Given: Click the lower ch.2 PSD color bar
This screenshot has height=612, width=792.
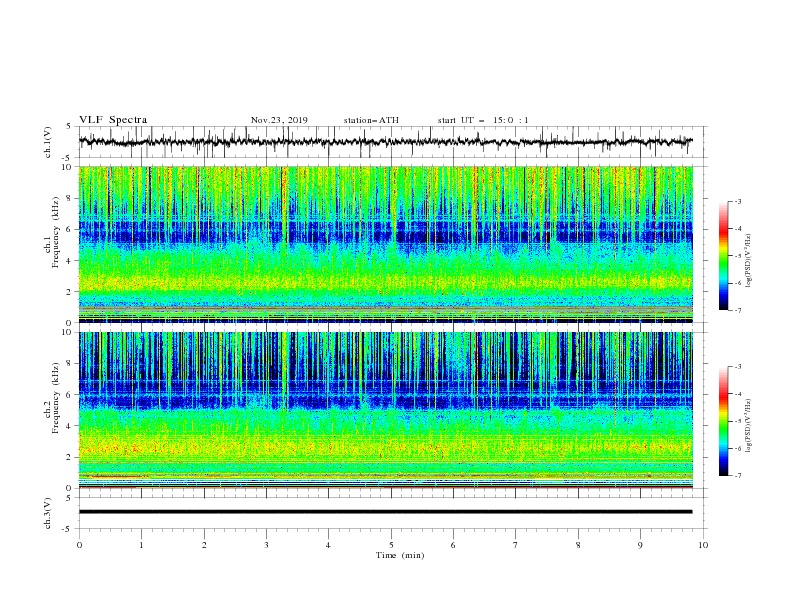Looking at the screenshot, I should pyautogui.click(x=723, y=421).
